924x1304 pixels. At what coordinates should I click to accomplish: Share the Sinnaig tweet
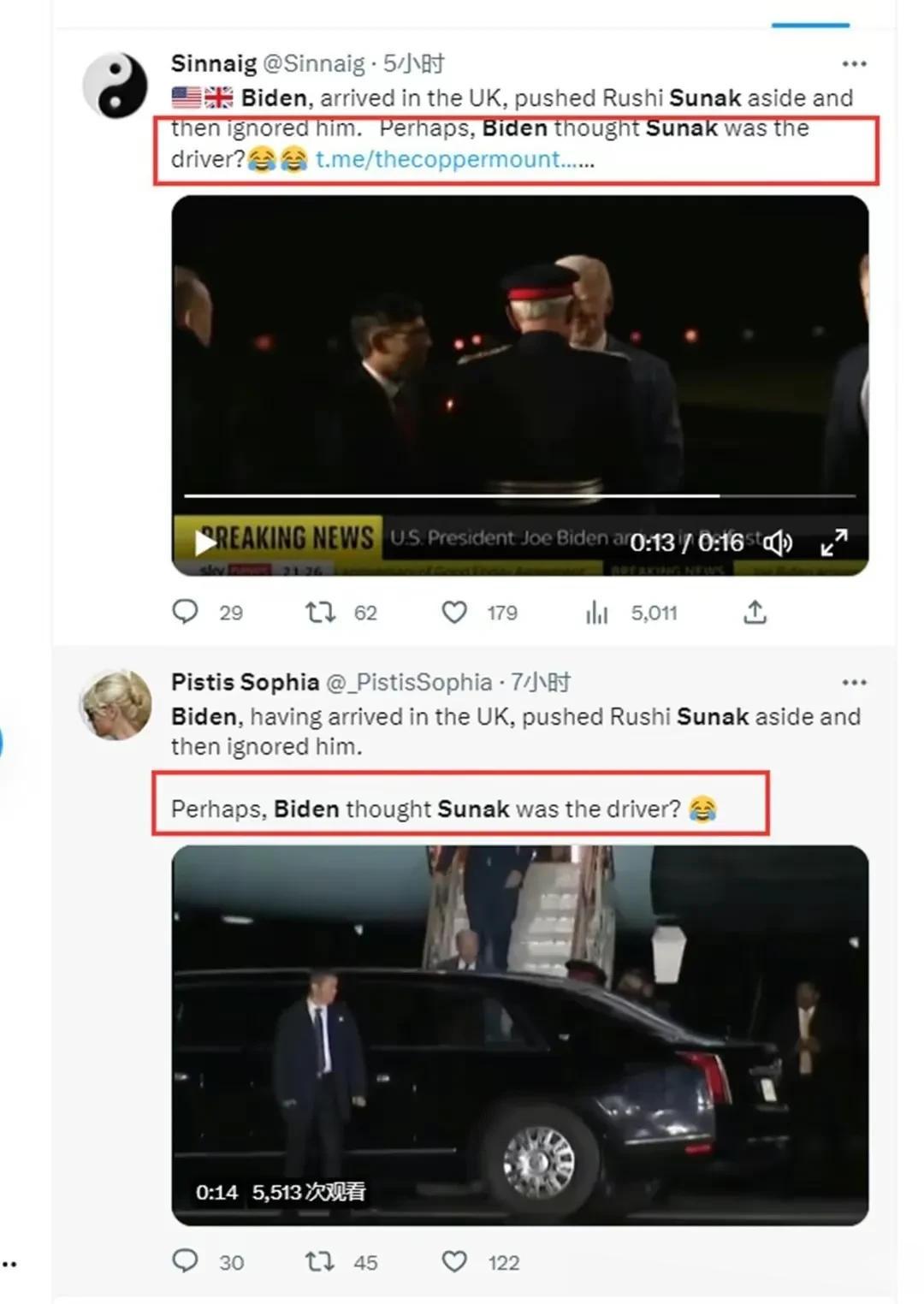(x=755, y=612)
